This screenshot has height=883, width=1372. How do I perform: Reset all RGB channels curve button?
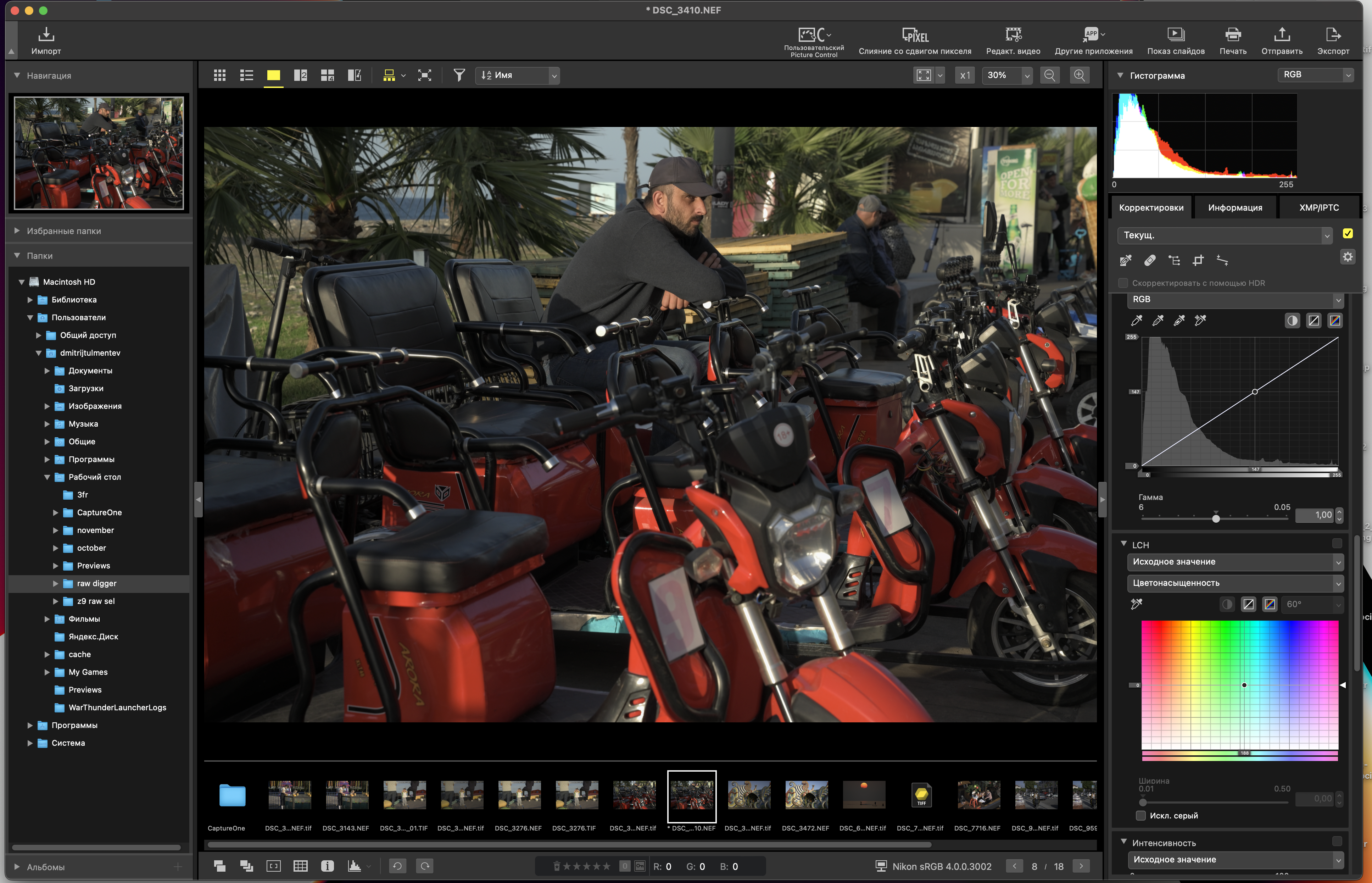coord(1335,321)
